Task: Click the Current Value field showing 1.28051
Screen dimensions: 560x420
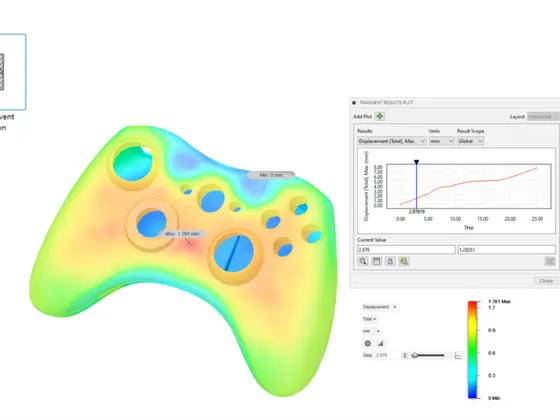Action: pos(507,250)
